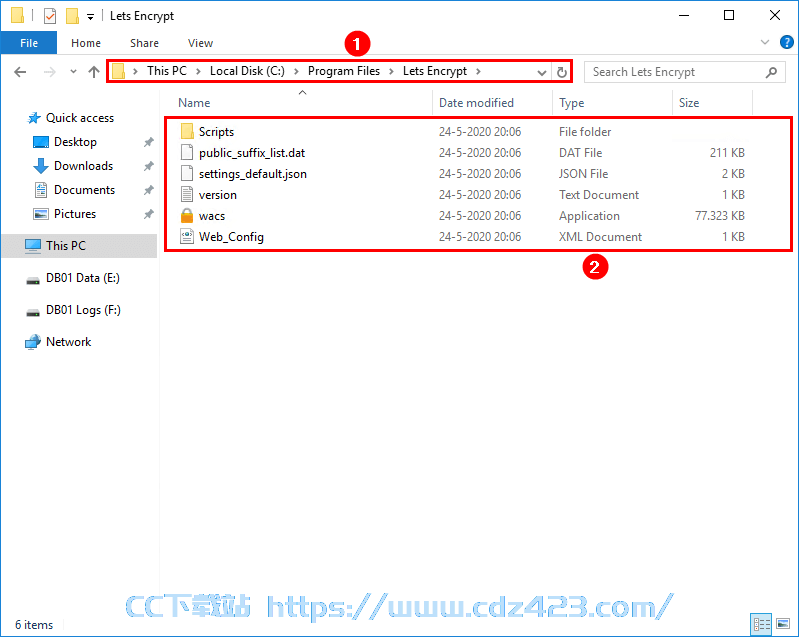The height and width of the screenshot is (637, 799).
Task: Click Local Disk (C:) in breadcrumb
Action: pos(247,71)
